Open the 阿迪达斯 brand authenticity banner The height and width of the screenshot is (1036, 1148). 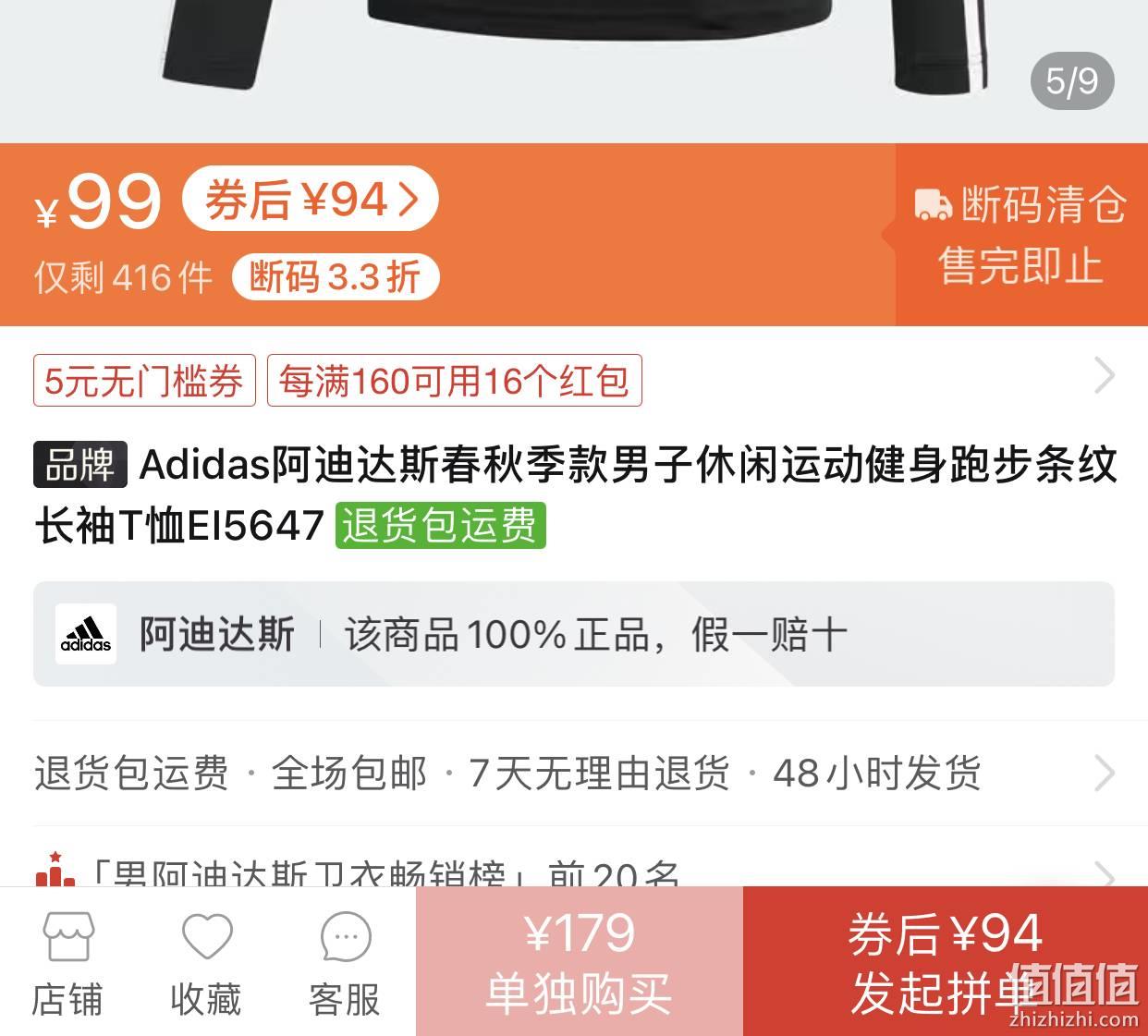tap(574, 634)
